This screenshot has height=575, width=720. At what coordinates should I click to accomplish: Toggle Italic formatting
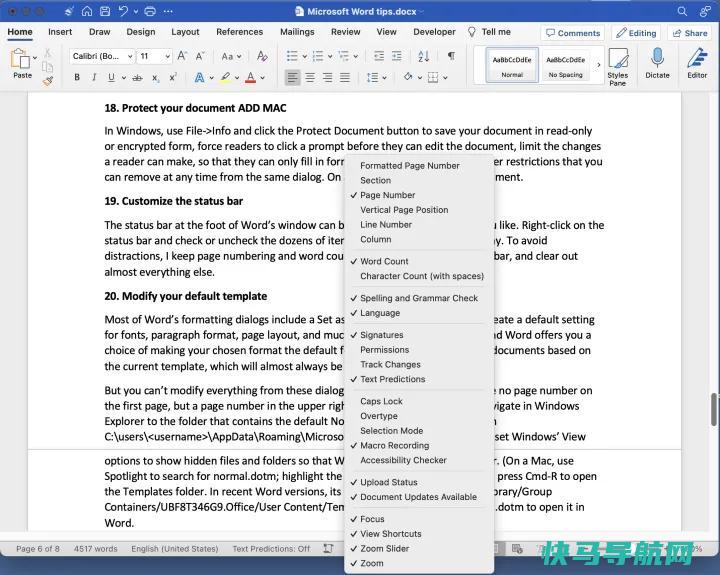click(94, 78)
